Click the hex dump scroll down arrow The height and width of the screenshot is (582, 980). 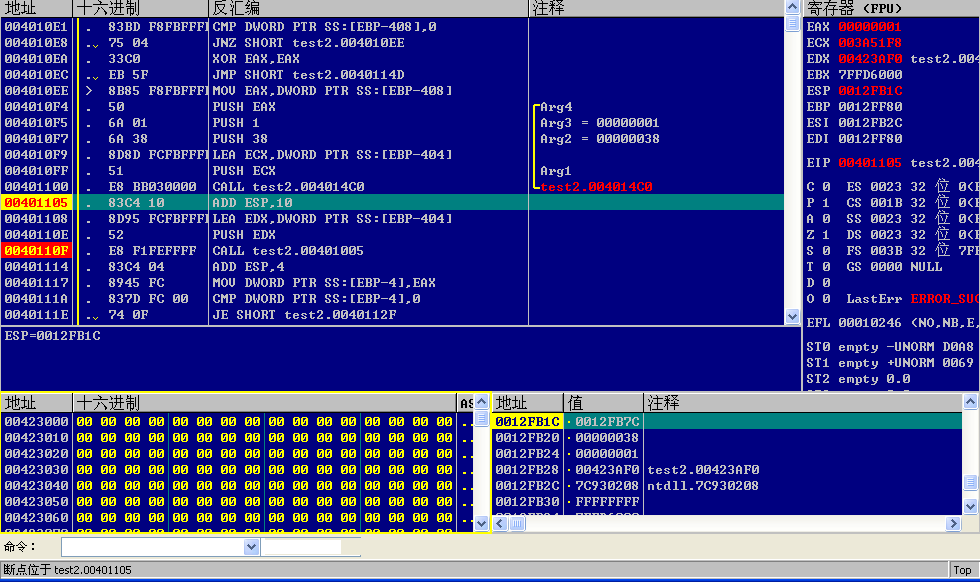pyautogui.click(x=480, y=522)
